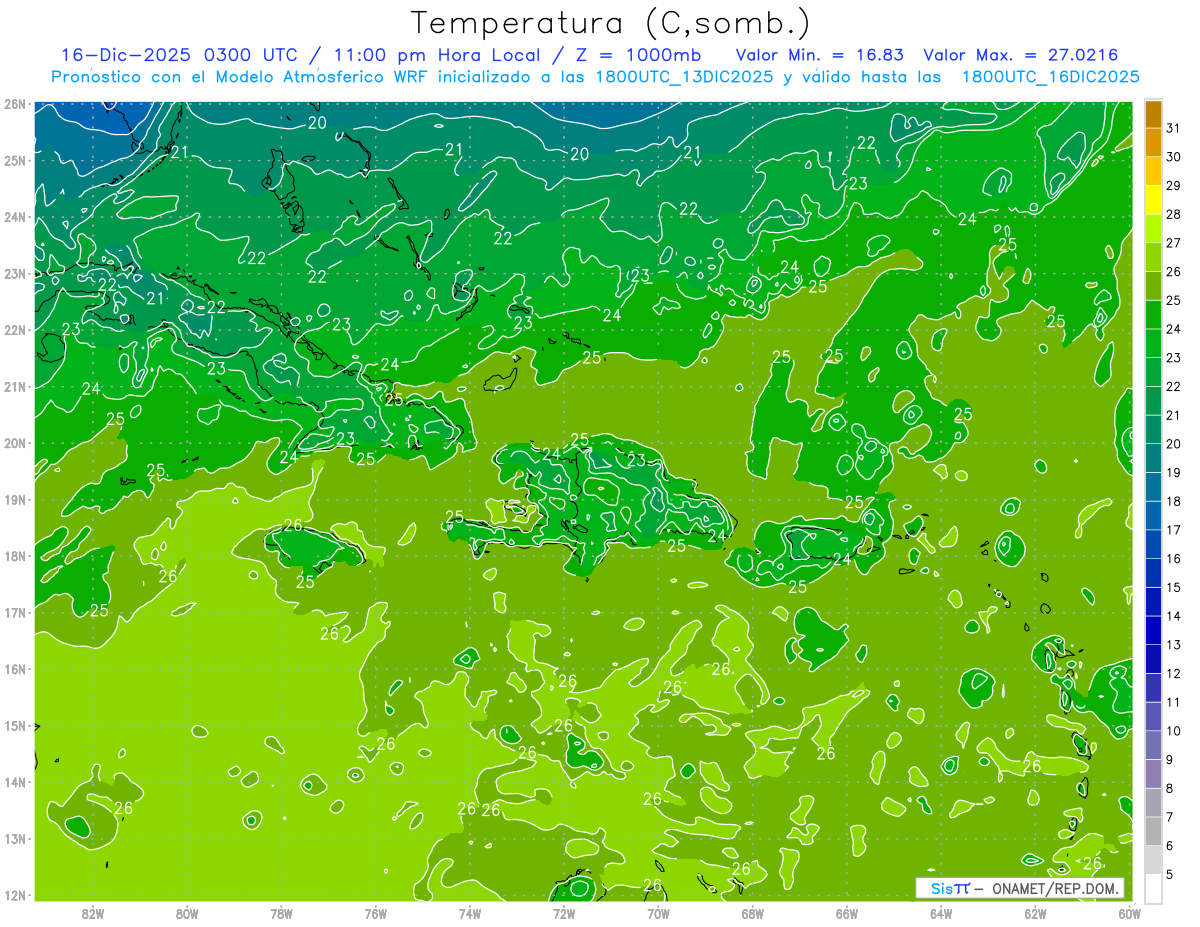Click the colorbar legend value 29
1200x927 pixels.
pyautogui.click(x=1173, y=185)
